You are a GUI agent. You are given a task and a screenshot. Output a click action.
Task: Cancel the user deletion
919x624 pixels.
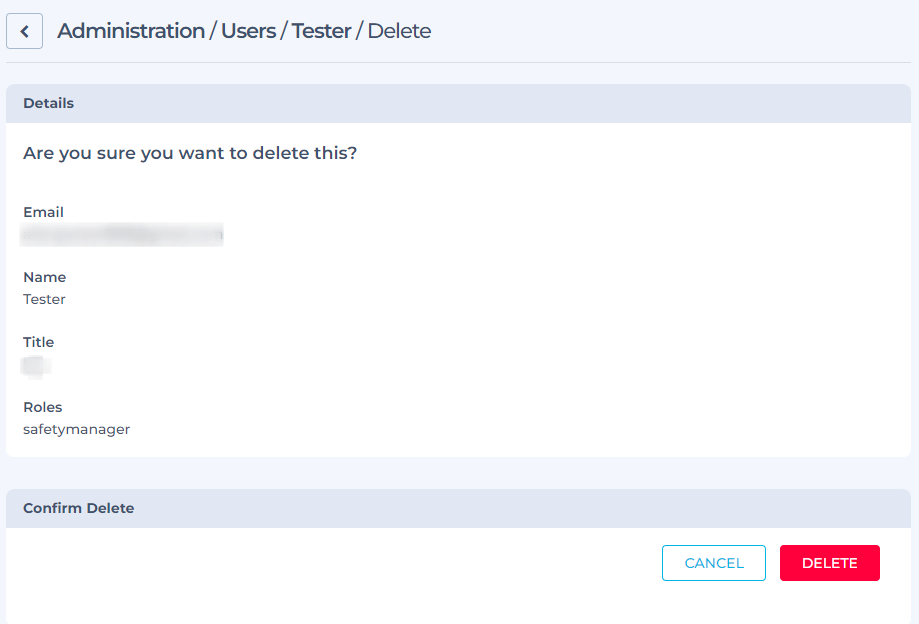714,563
